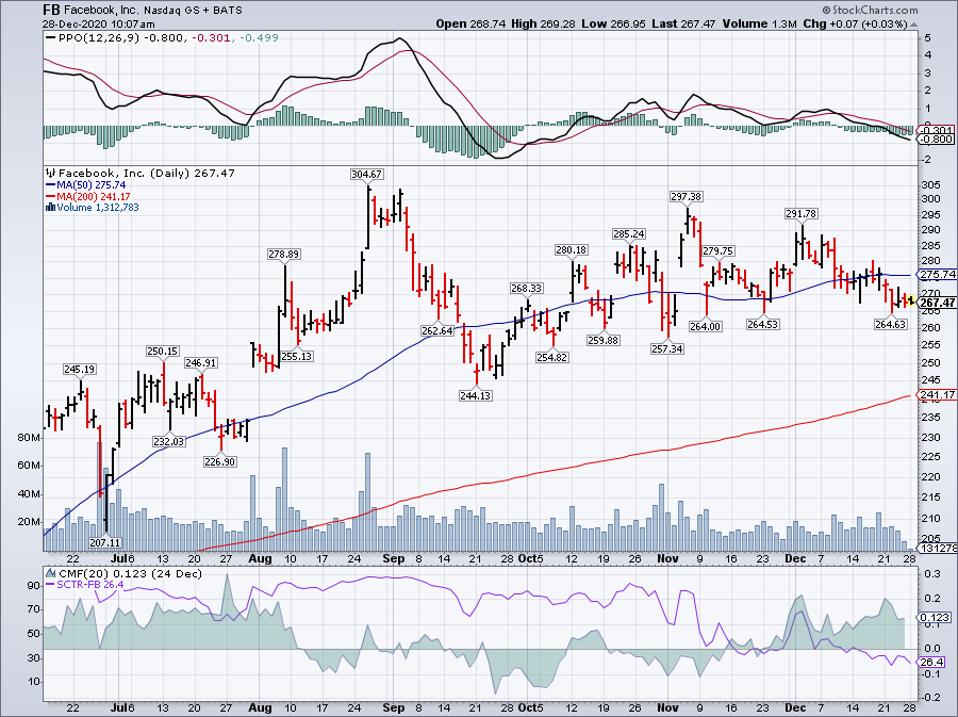Click the 0.123 CMF tag on right axis

tap(934, 617)
